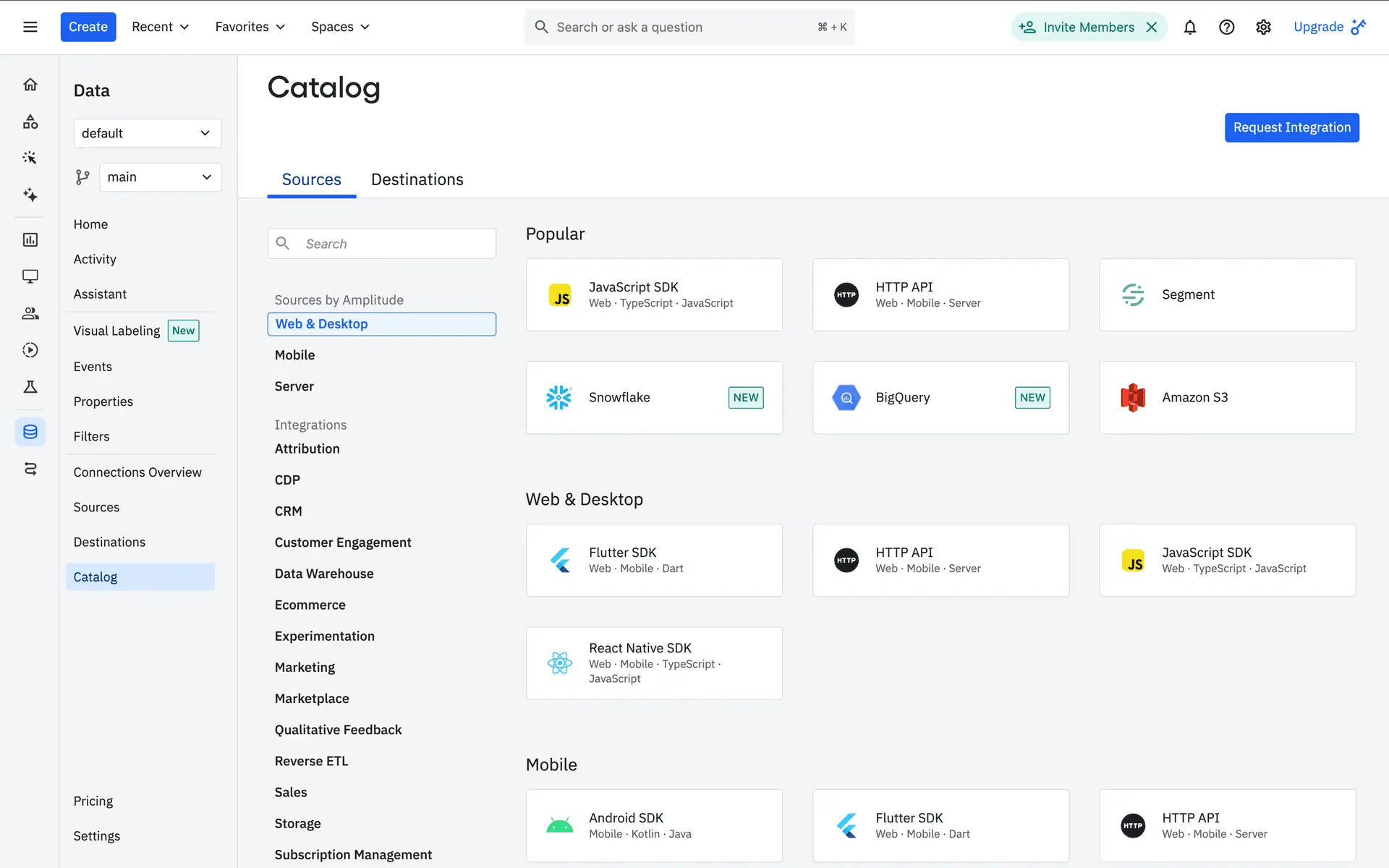This screenshot has height=868, width=1389.
Task: Select Data Warehouse category filter
Action: pos(323,574)
